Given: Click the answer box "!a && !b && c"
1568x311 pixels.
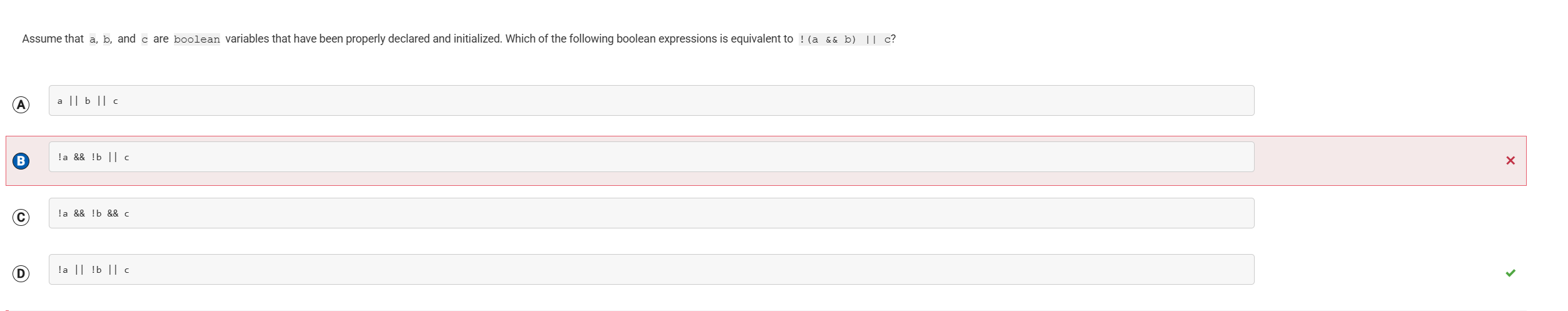Looking at the screenshot, I should pos(650,213).
